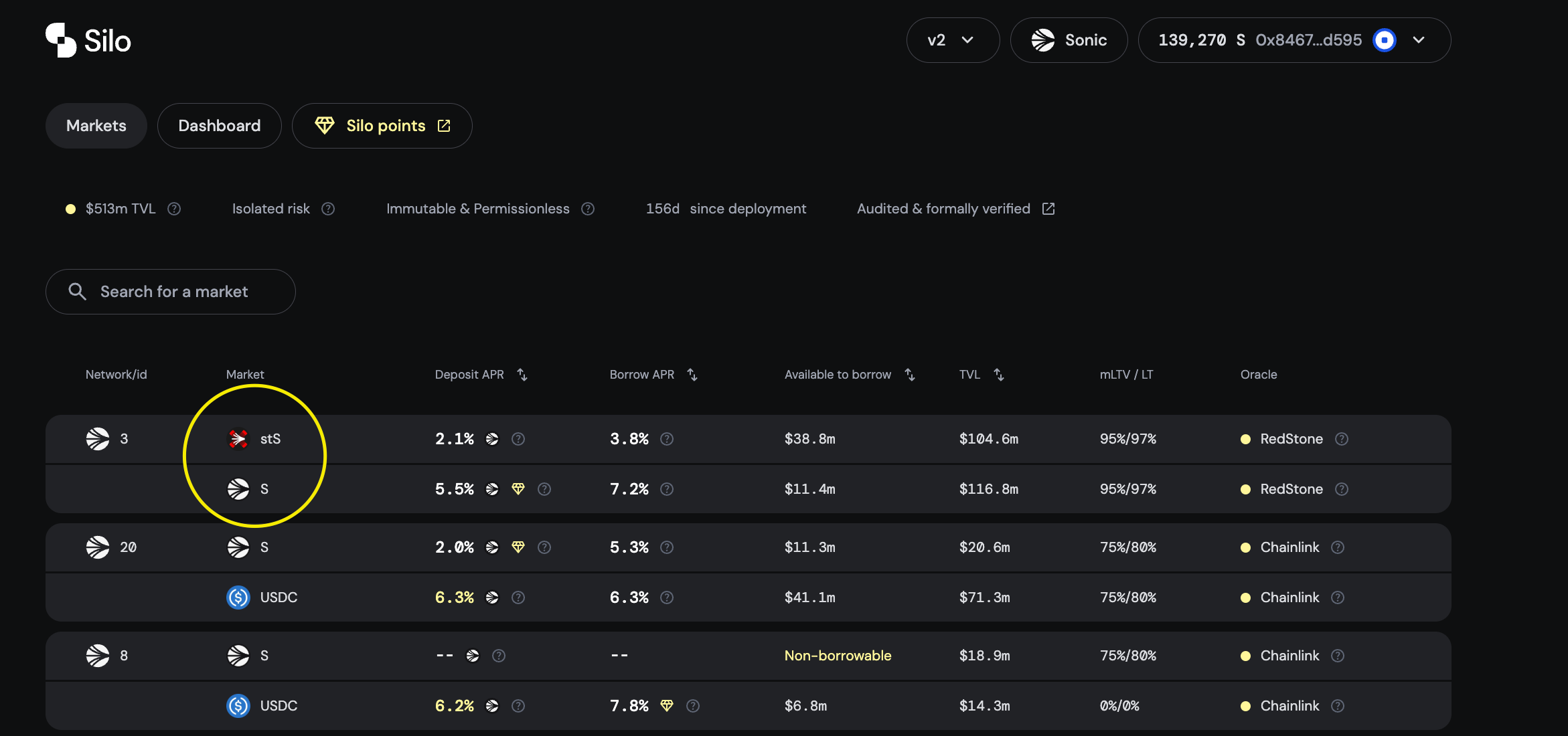1568x736 pixels.
Task: Select the stS market in network 3
Action: point(749,439)
